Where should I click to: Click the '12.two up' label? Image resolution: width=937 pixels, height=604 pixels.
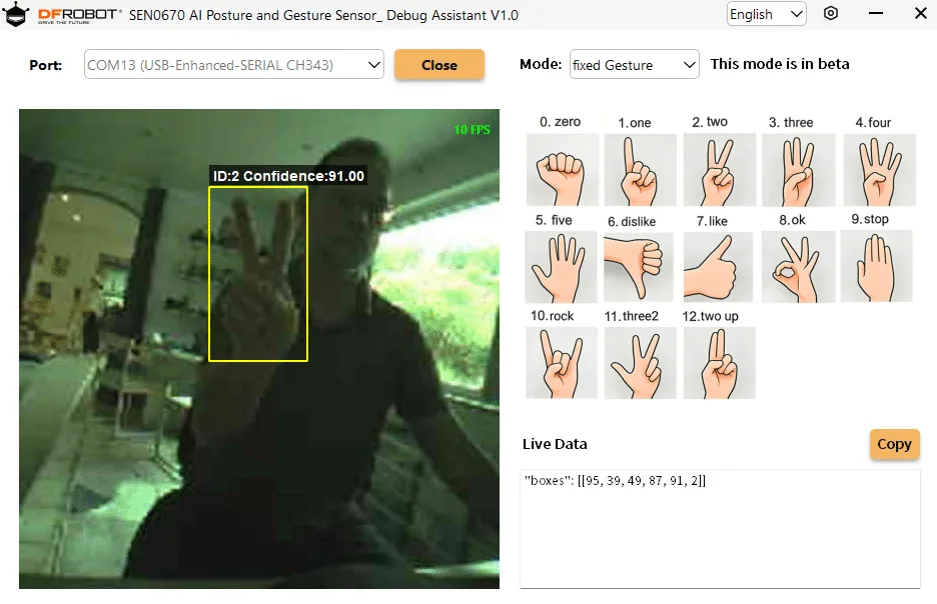[x=711, y=317]
